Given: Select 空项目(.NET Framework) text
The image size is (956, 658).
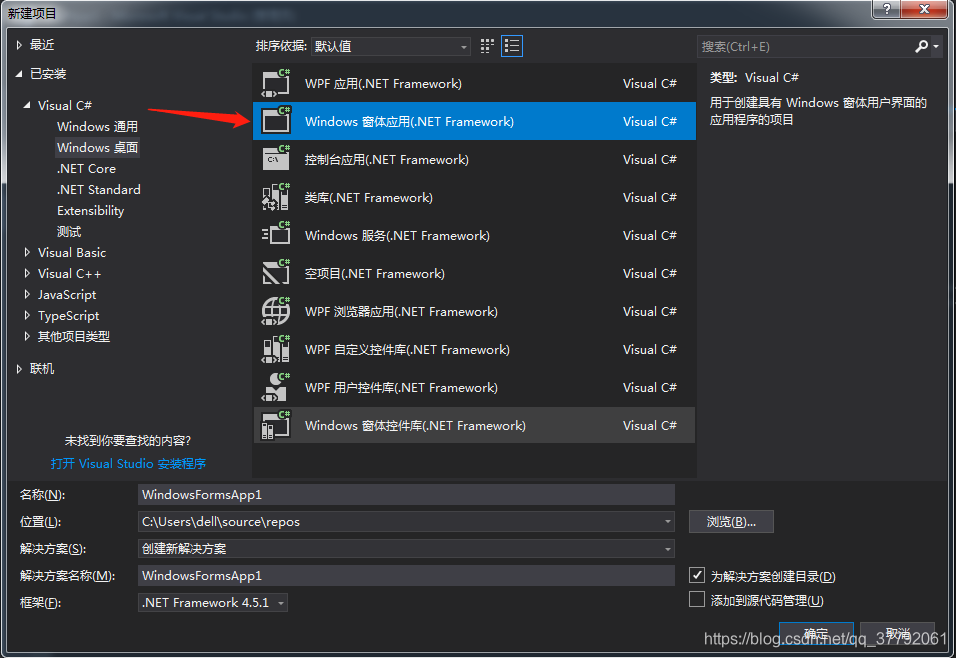Looking at the screenshot, I should point(375,273).
